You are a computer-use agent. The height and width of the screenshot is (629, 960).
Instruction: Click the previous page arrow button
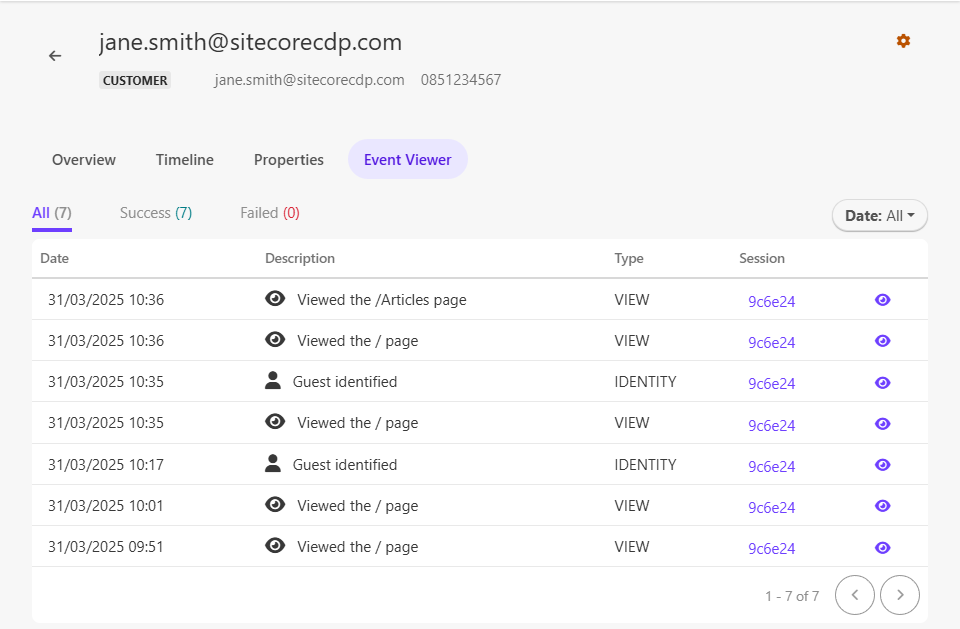tap(855, 595)
